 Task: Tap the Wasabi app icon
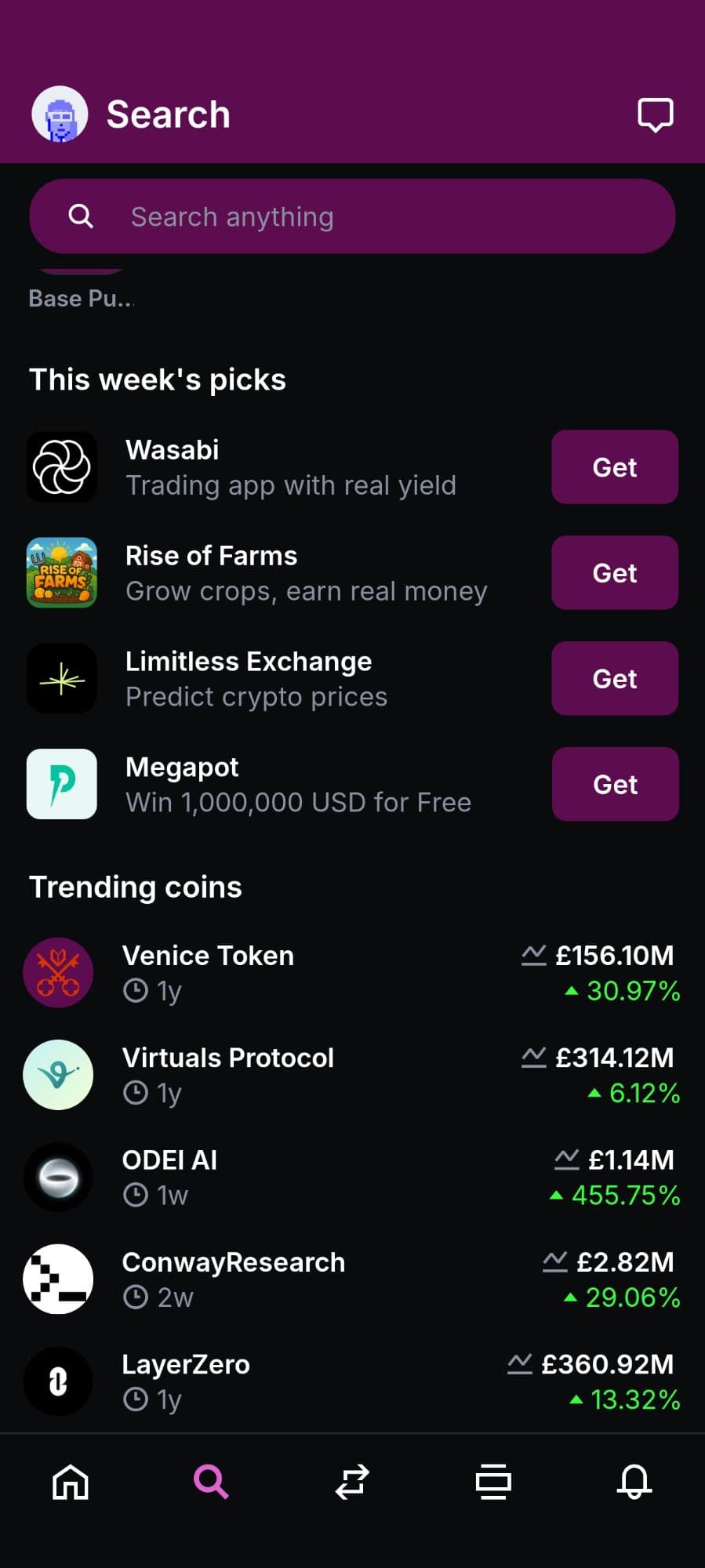coord(62,467)
